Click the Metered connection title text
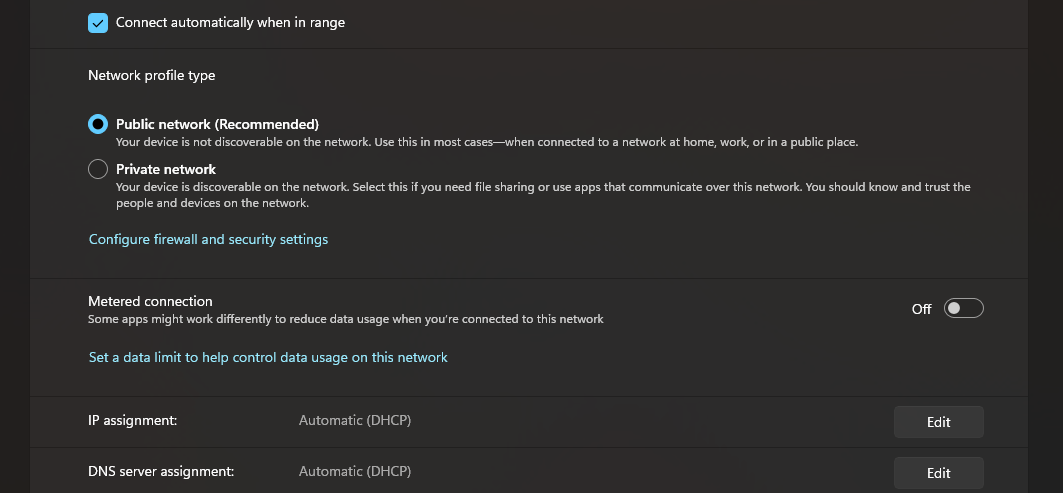 click(150, 301)
